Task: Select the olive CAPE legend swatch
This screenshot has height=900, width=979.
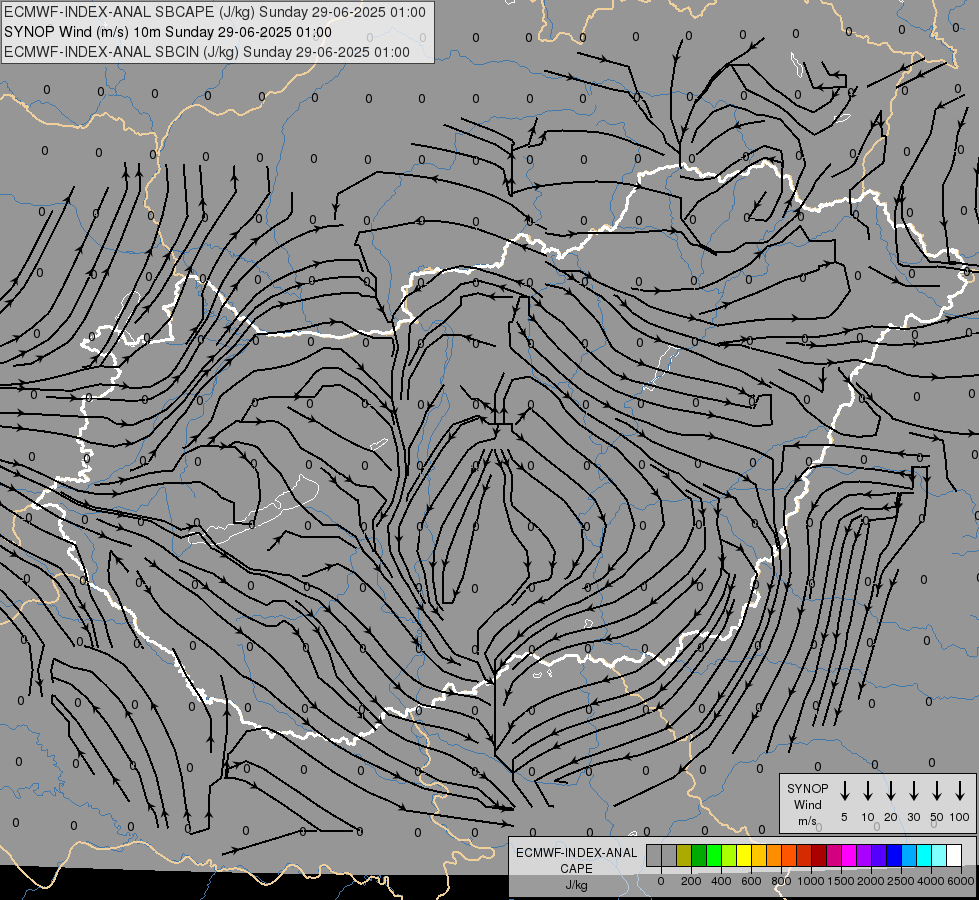Action: coord(684,855)
